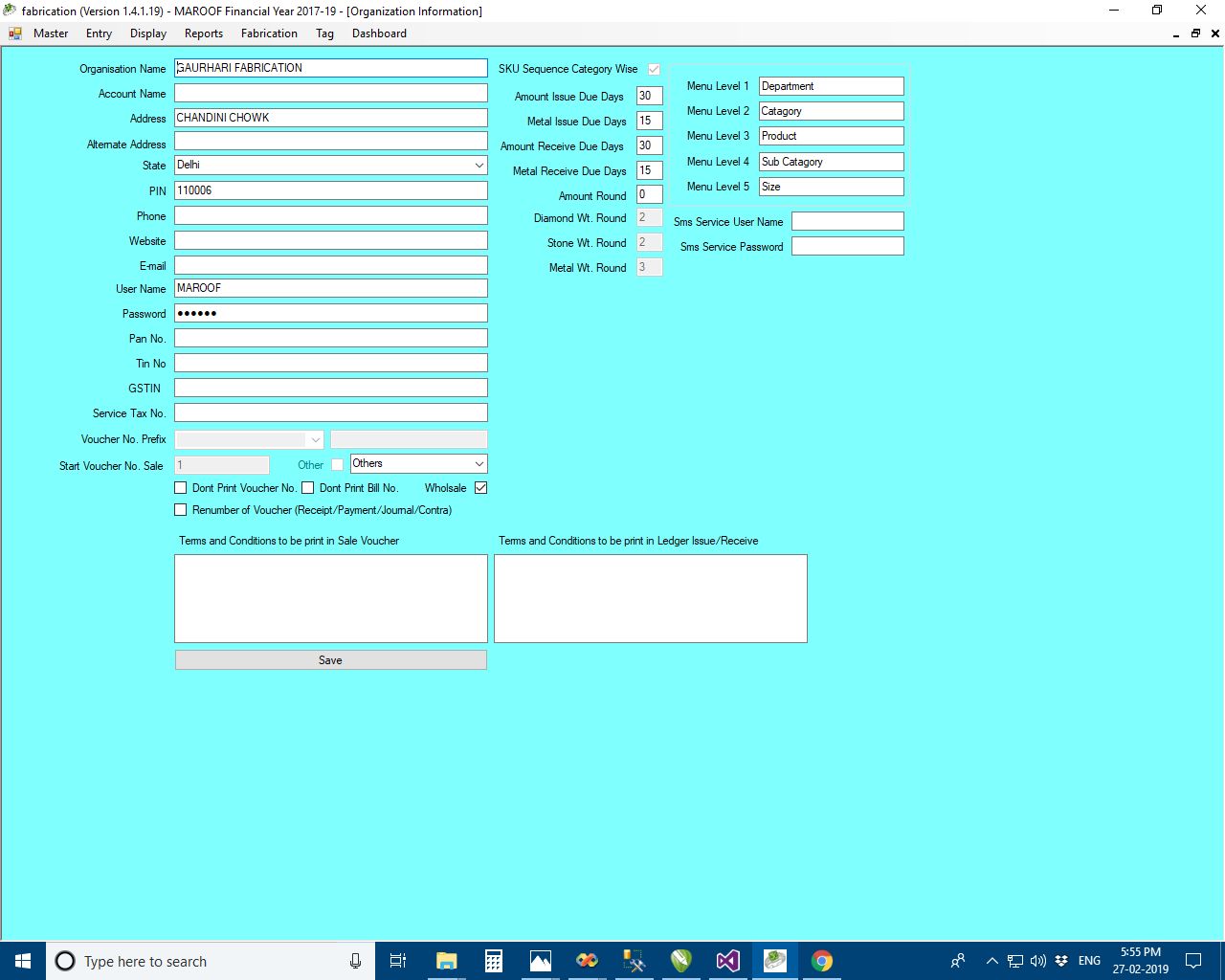Open Task View on the taskbar
This screenshot has width=1225, height=980.
(398, 961)
